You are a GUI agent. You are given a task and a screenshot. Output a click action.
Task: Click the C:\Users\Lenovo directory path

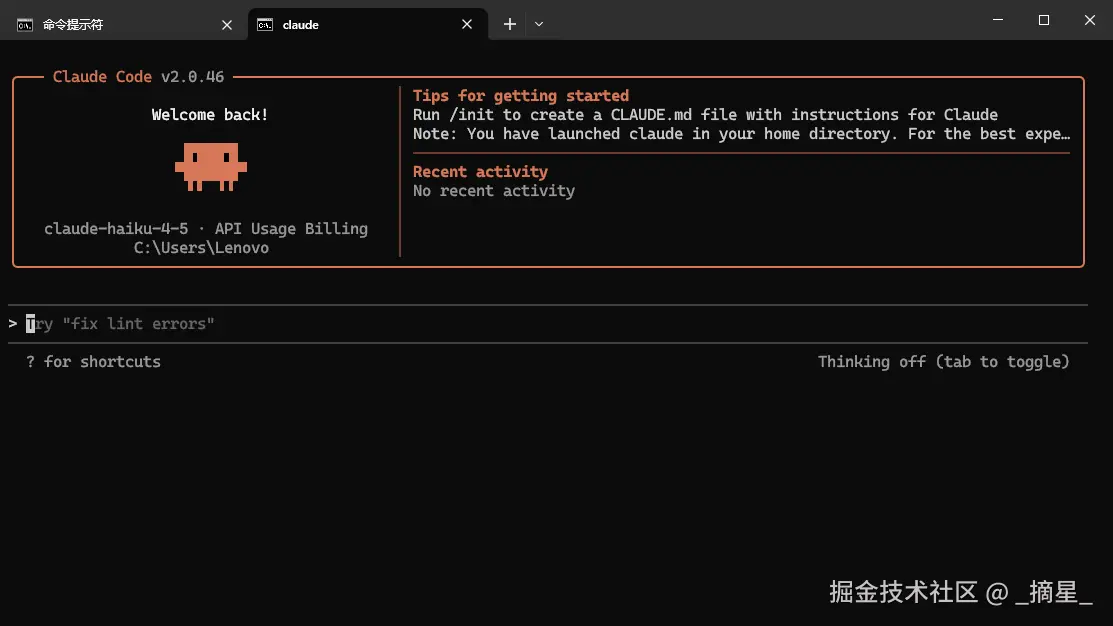coord(201,248)
